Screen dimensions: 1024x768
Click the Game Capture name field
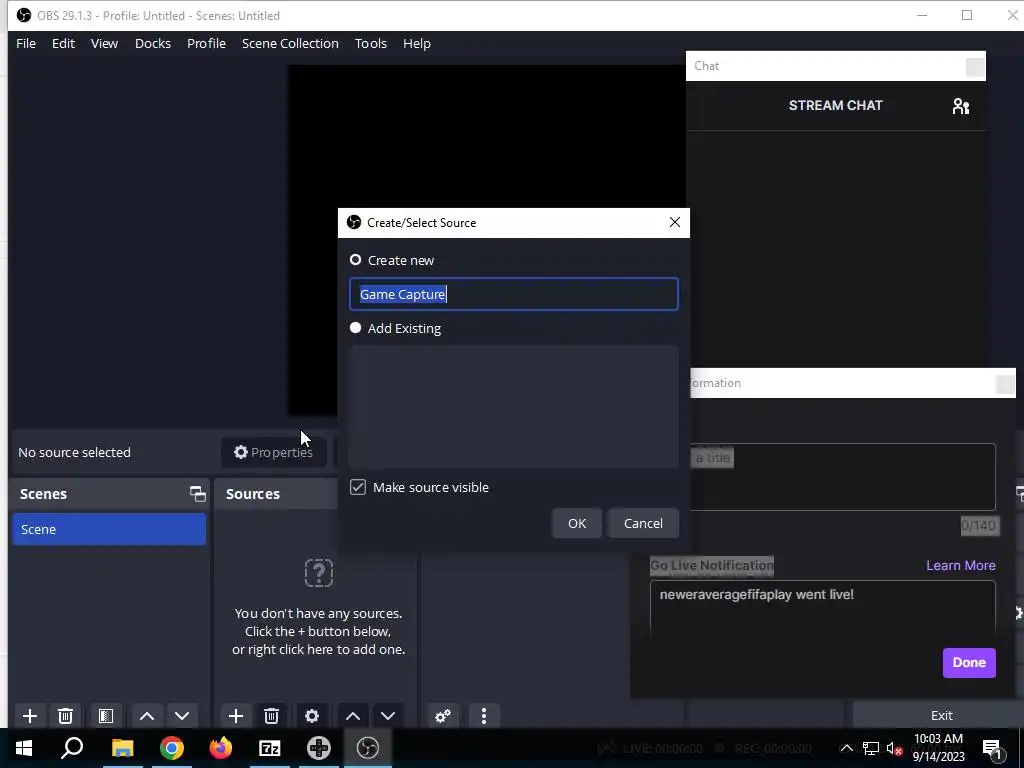coord(514,294)
